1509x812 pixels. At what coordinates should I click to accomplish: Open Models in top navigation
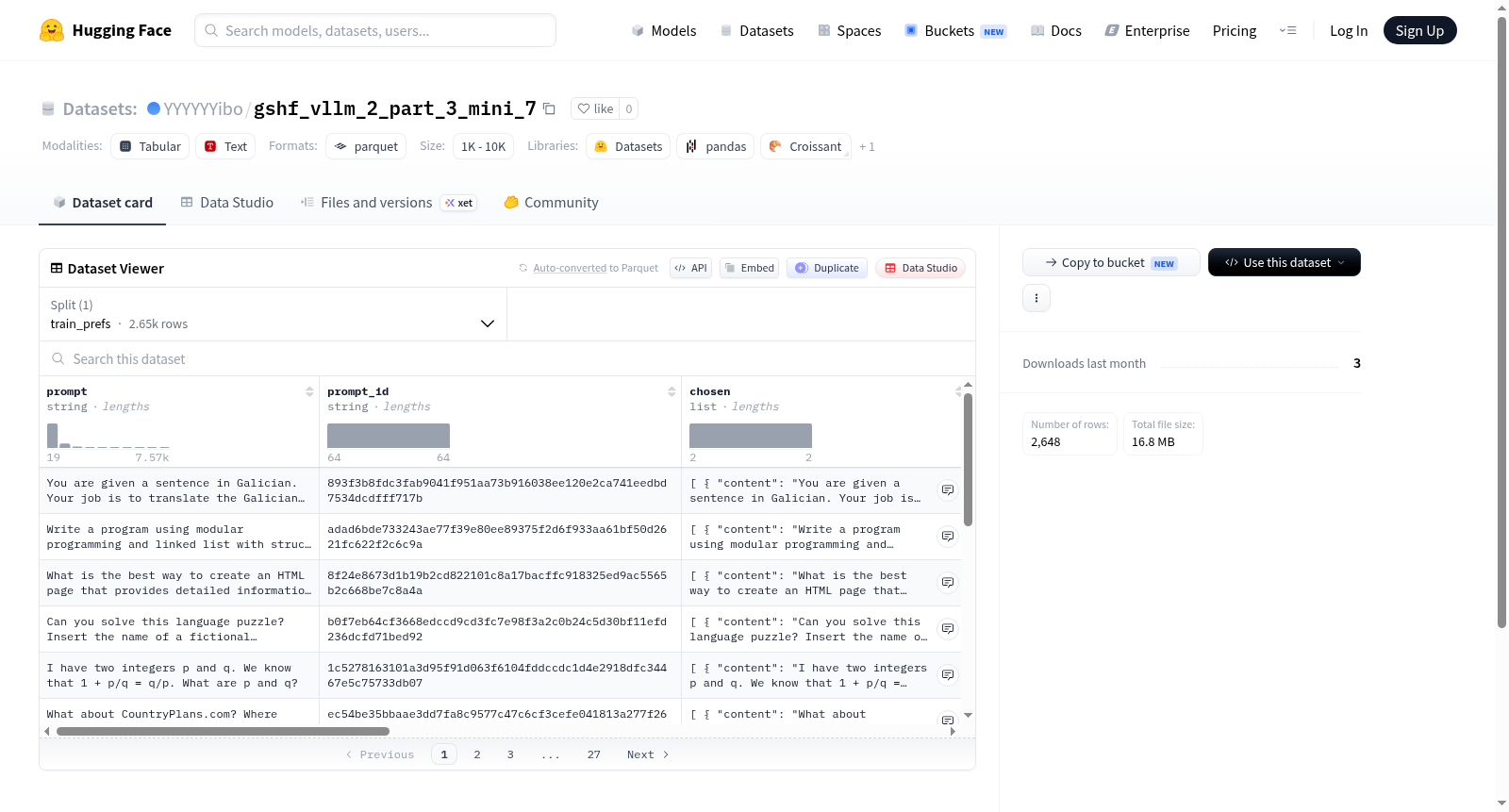[664, 31]
